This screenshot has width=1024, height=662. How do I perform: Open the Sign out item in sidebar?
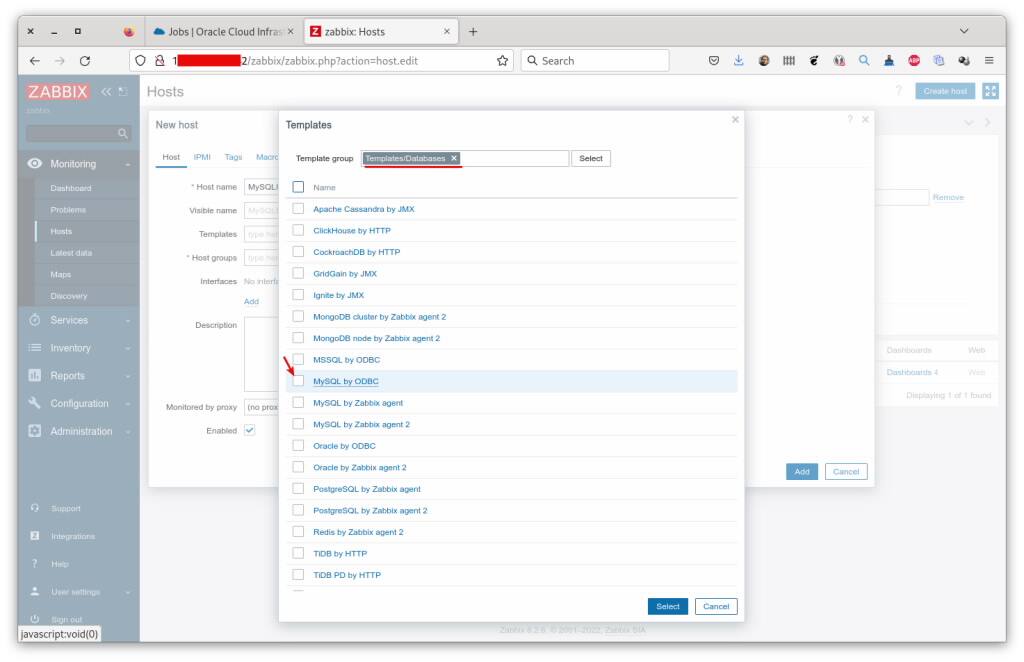pos(67,620)
